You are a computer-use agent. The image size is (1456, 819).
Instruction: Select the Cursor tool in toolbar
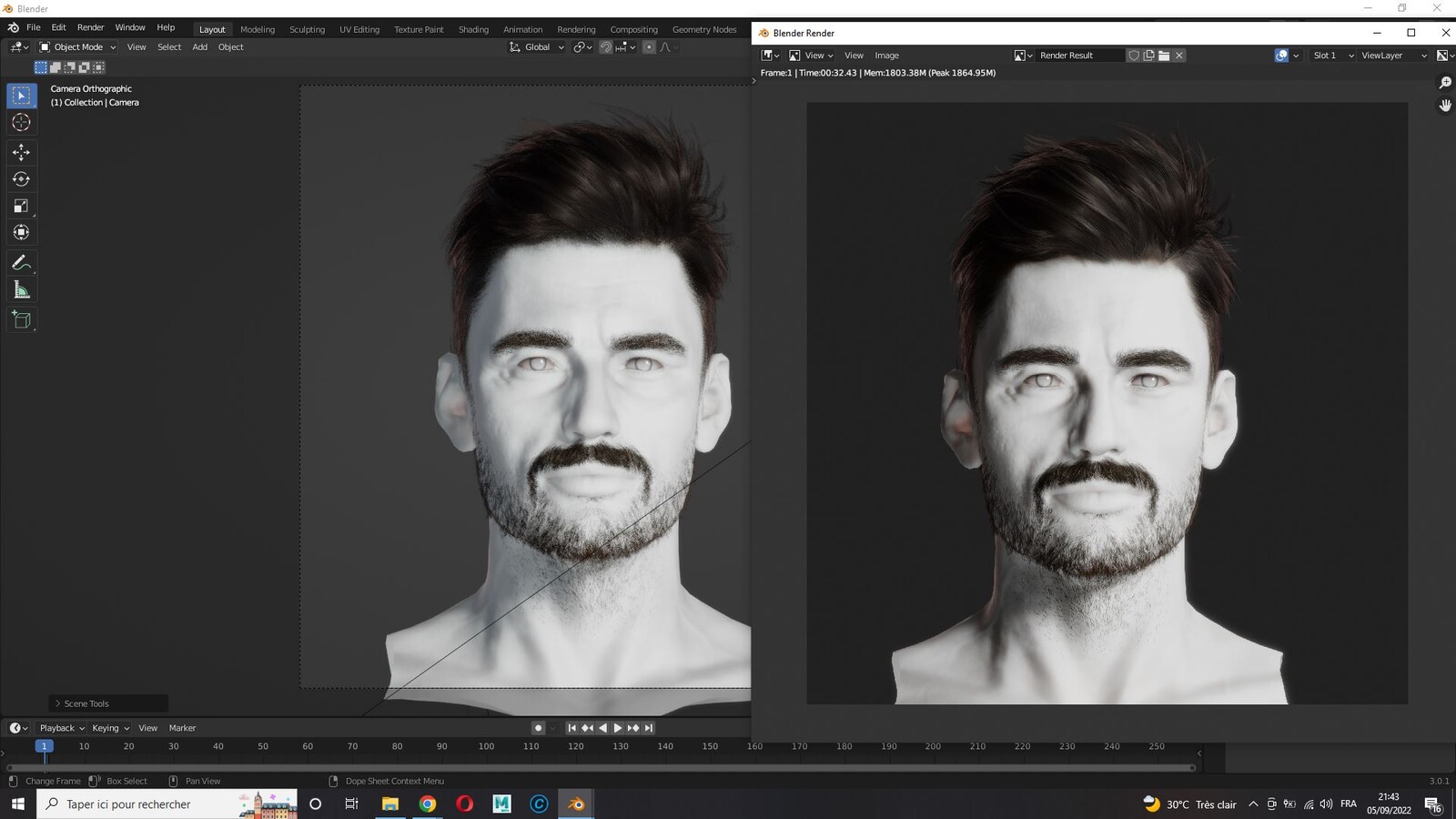21,123
